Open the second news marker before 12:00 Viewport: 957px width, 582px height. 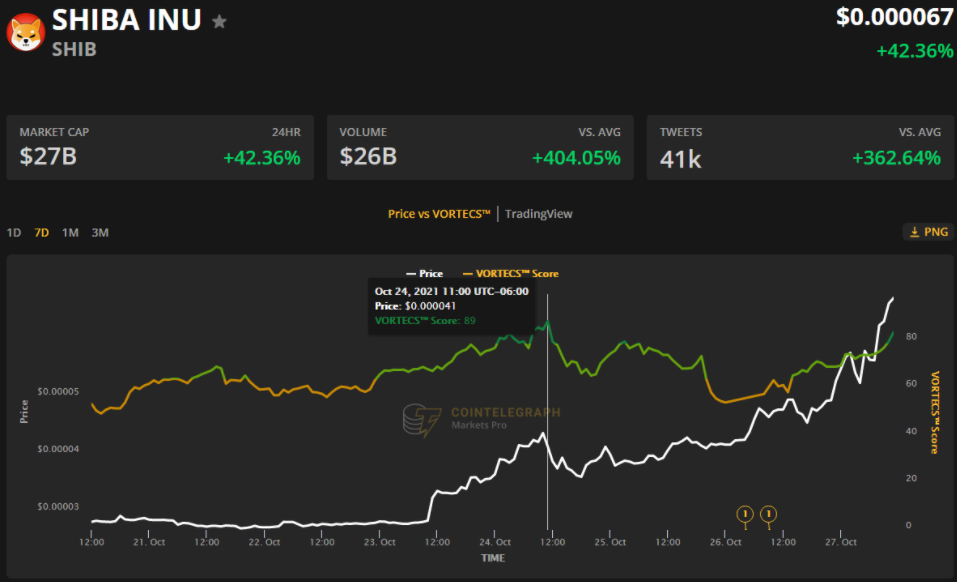(x=768, y=514)
